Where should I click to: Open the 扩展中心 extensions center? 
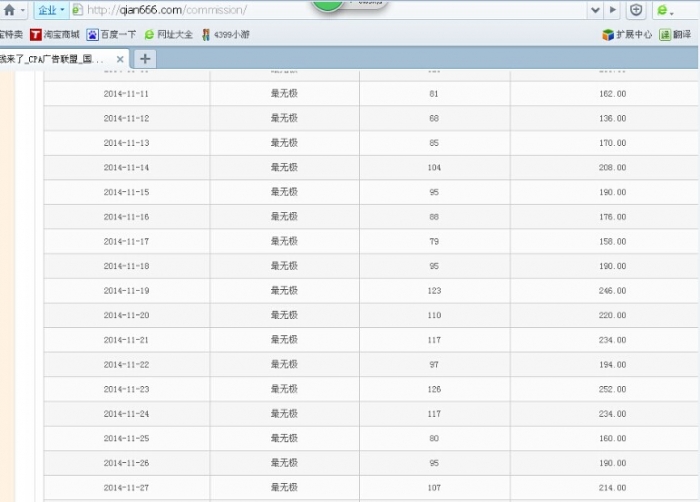tap(627, 34)
